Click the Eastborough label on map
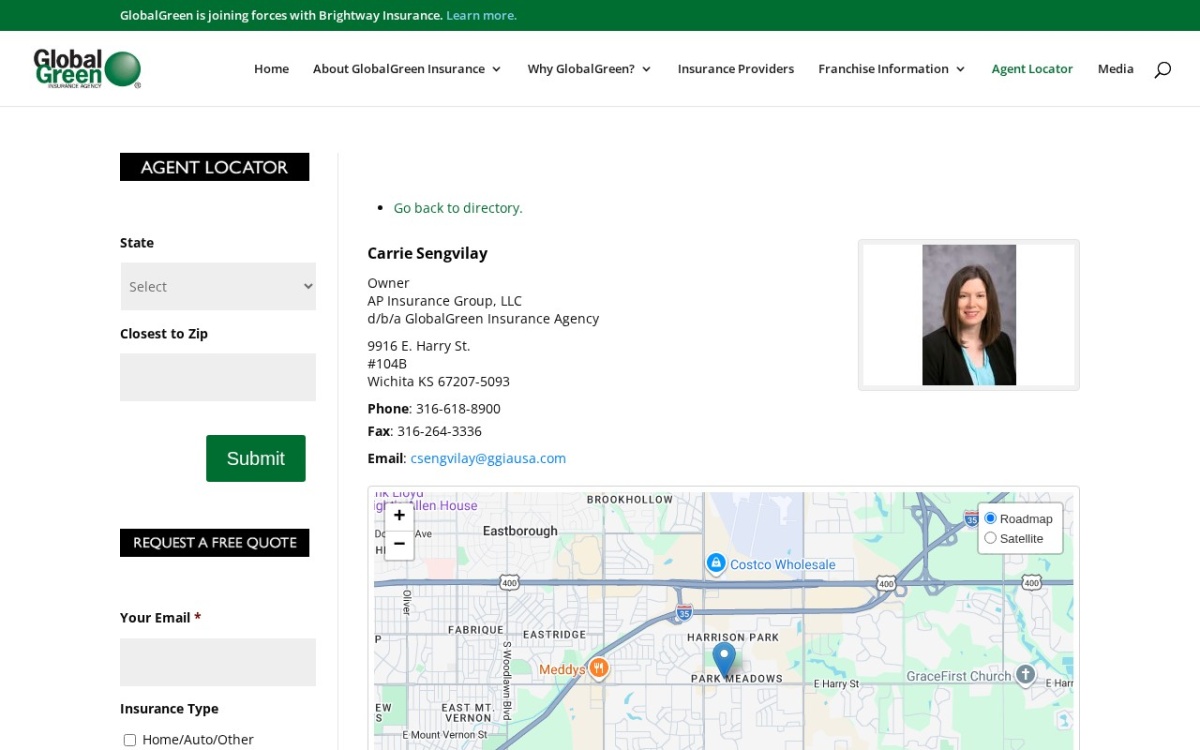Image resolution: width=1200 pixels, height=750 pixels. click(520, 531)
